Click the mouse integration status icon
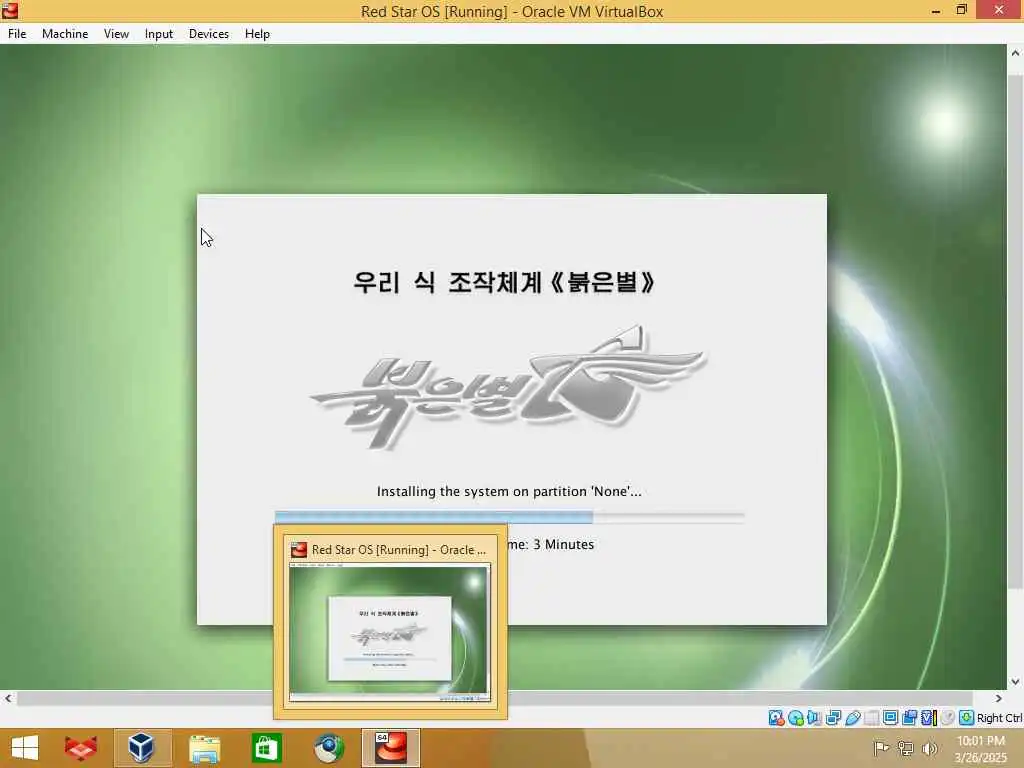This screenshot has width=1024, height=768. [947, 718]
